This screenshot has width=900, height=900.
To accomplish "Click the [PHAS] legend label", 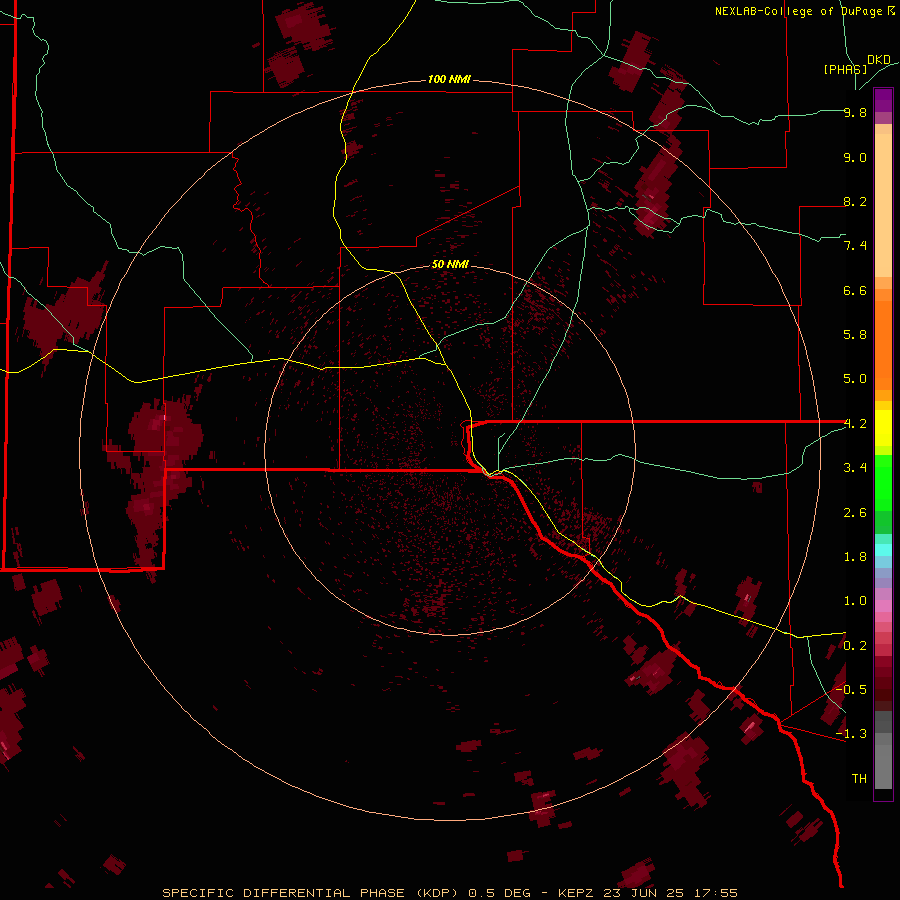I will coord(845,69).
